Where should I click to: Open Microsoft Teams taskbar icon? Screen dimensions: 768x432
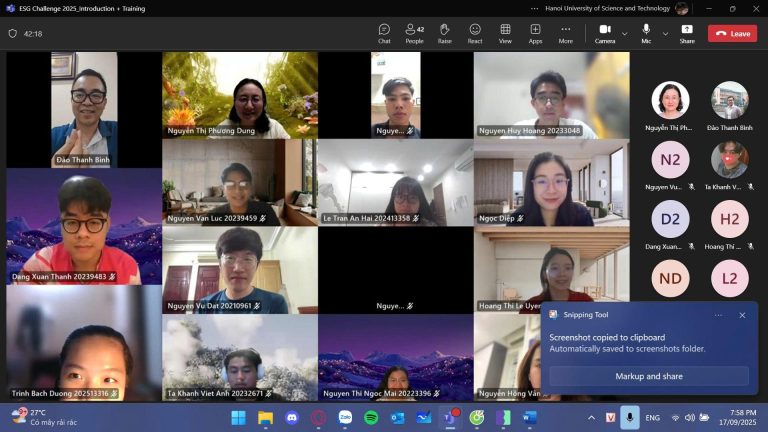click(450, 418)
